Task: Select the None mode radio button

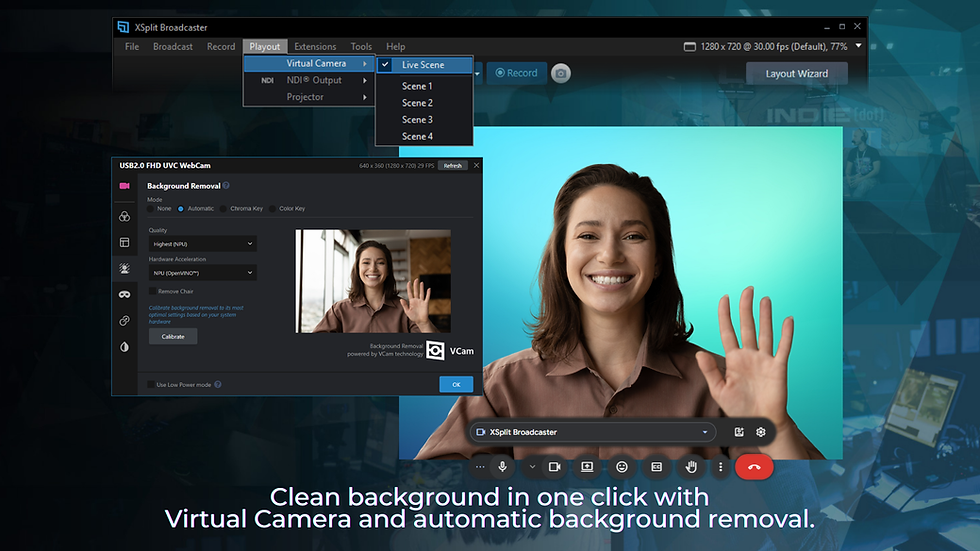Action: tap(151, 209)
